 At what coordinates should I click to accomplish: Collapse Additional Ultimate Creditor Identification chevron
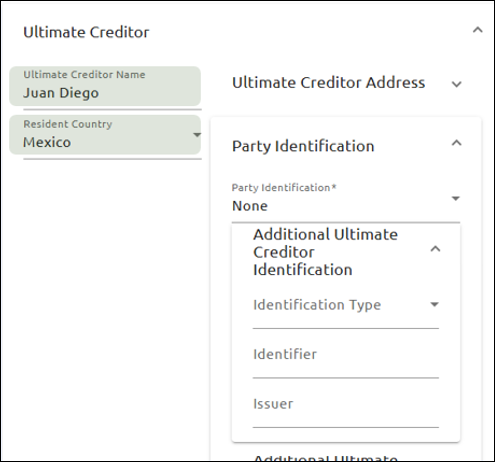pyautogui.click(x=435, y=249)
